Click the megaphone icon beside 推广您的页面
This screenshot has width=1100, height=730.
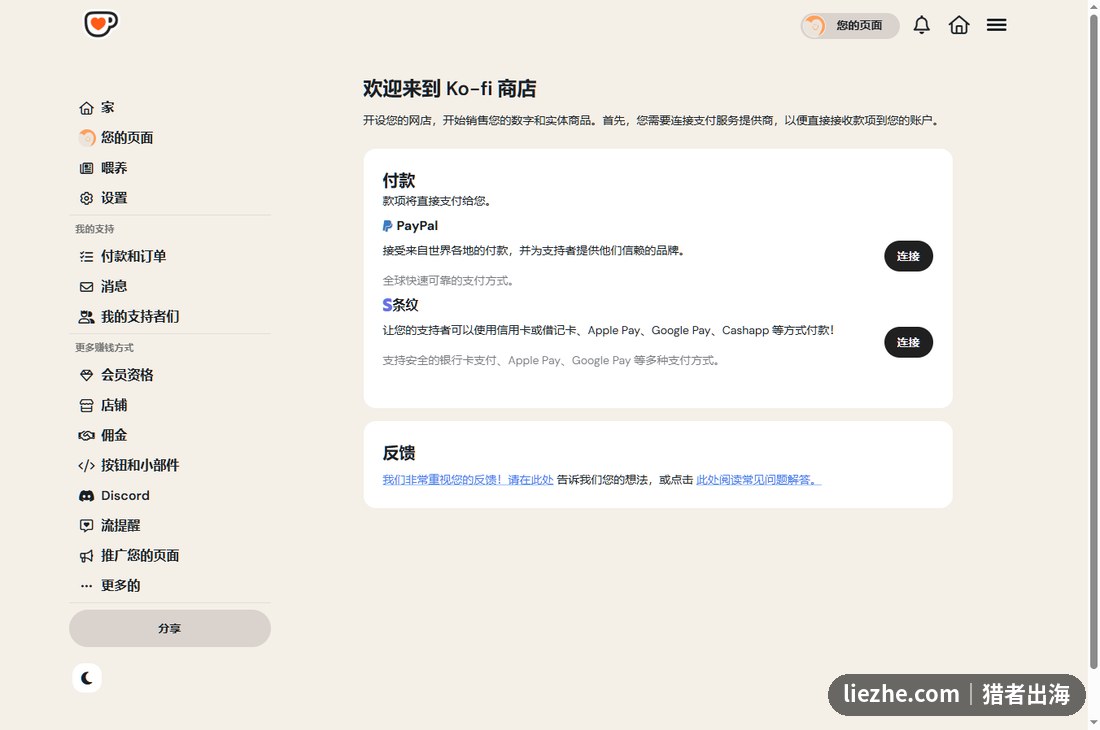tap(86, 556)
